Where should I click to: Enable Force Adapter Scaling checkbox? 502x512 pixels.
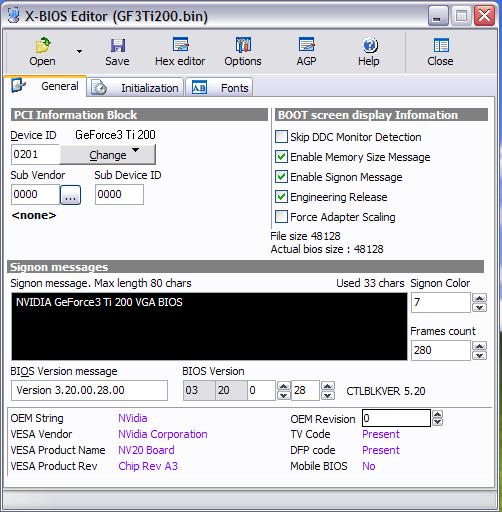281,217
